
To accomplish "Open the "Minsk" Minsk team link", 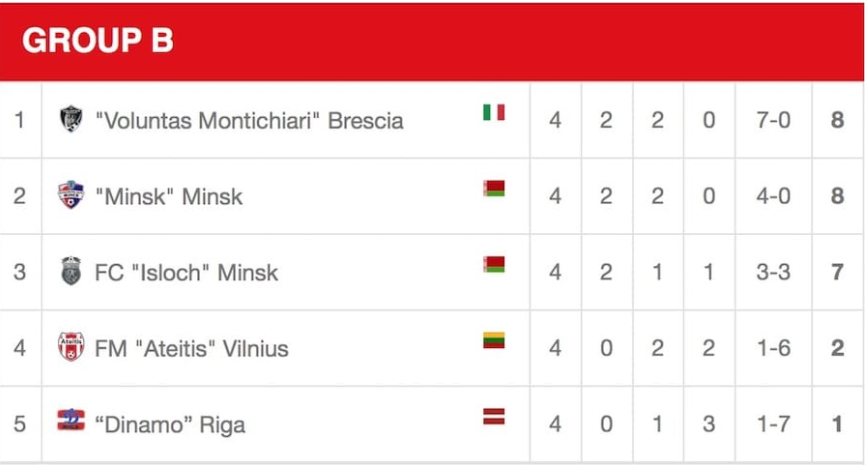I will tap(169, 196).
